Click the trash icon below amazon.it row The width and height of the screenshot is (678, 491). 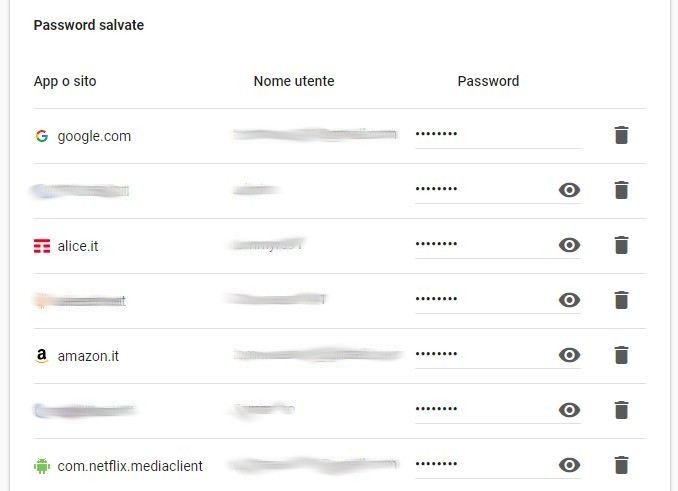point(621,410)
